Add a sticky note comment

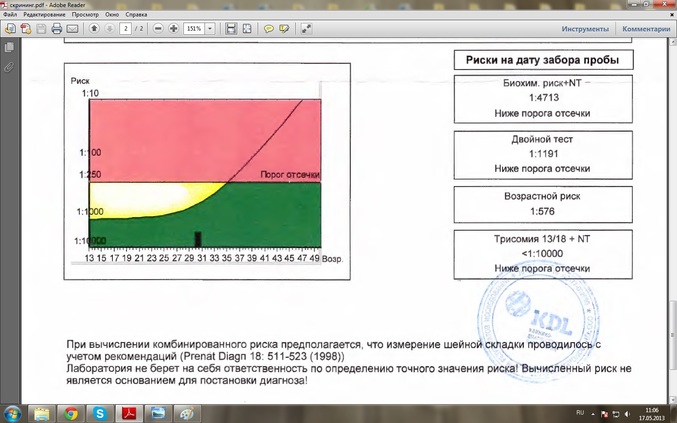click(269, 29)
